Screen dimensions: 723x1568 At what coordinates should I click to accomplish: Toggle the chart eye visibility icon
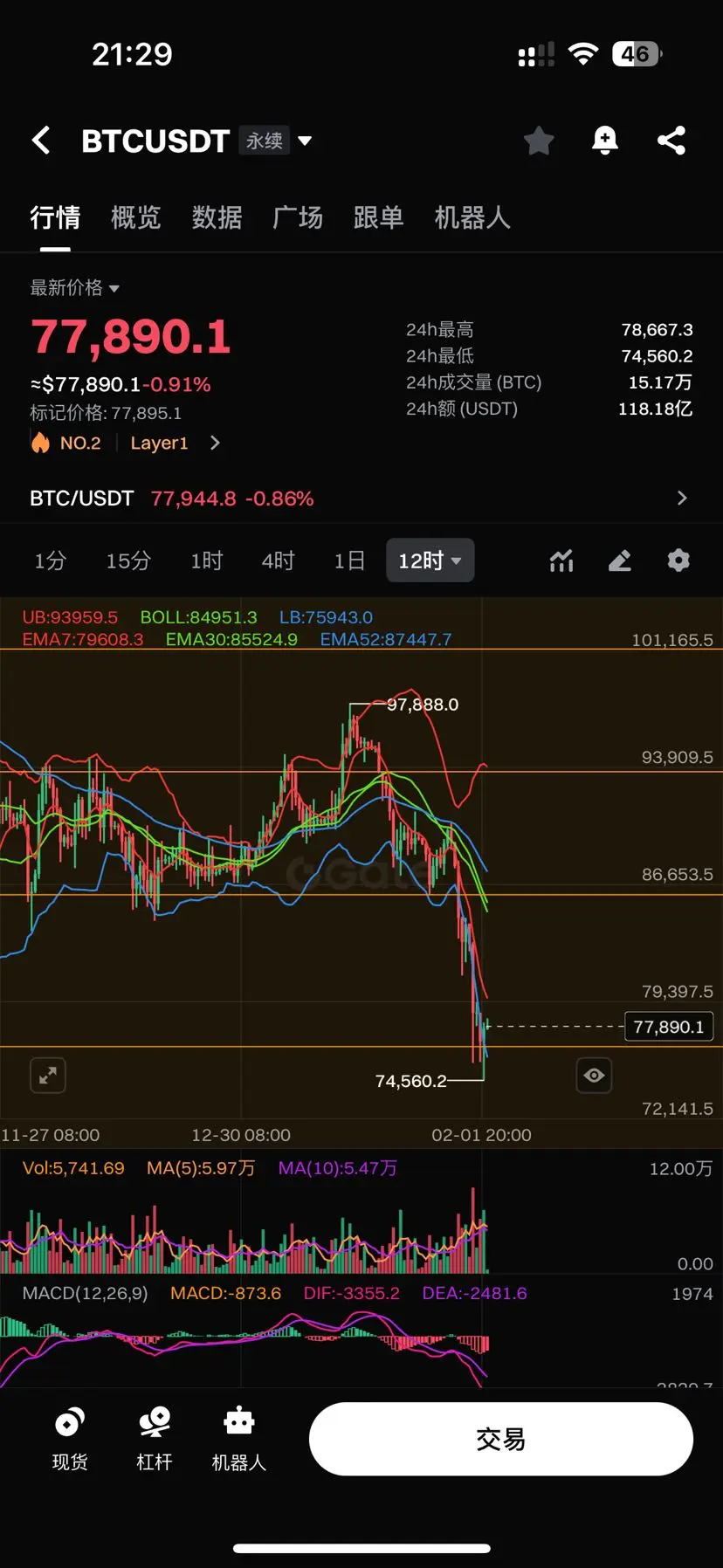coord(594,1075)
